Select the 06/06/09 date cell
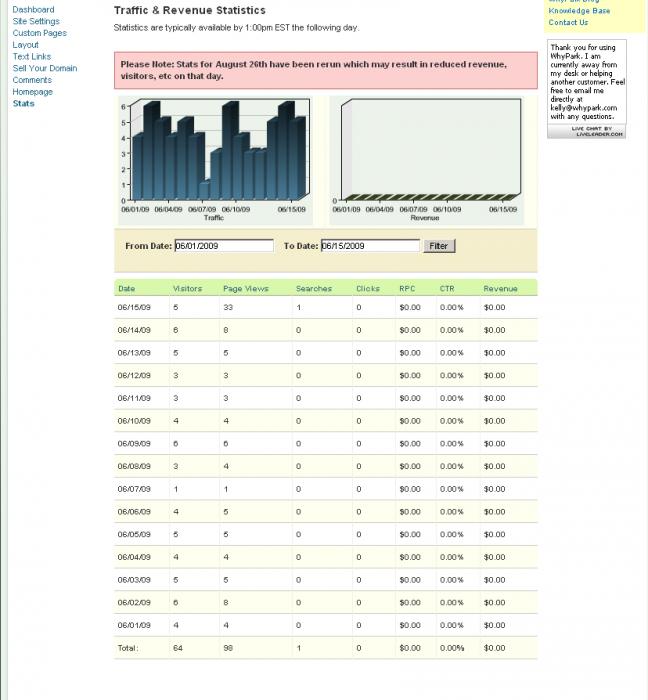648x700 pixels. (x=134, y=512)
